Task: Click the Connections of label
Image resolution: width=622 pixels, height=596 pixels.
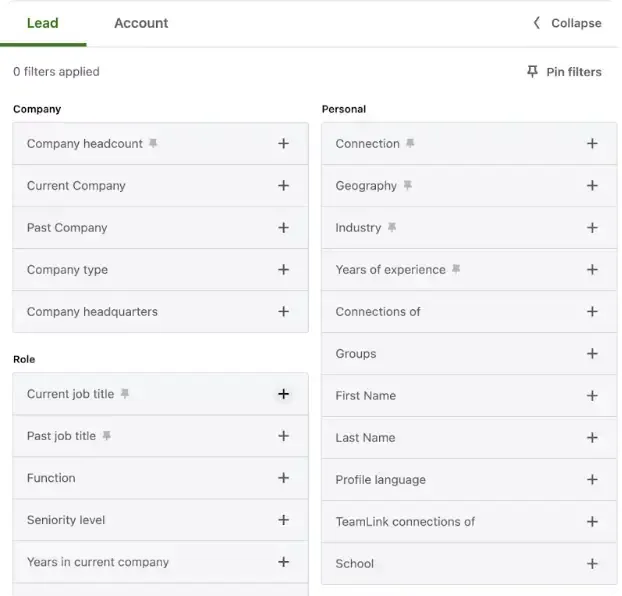Action: pyautogui.click(x=378, y=312)
